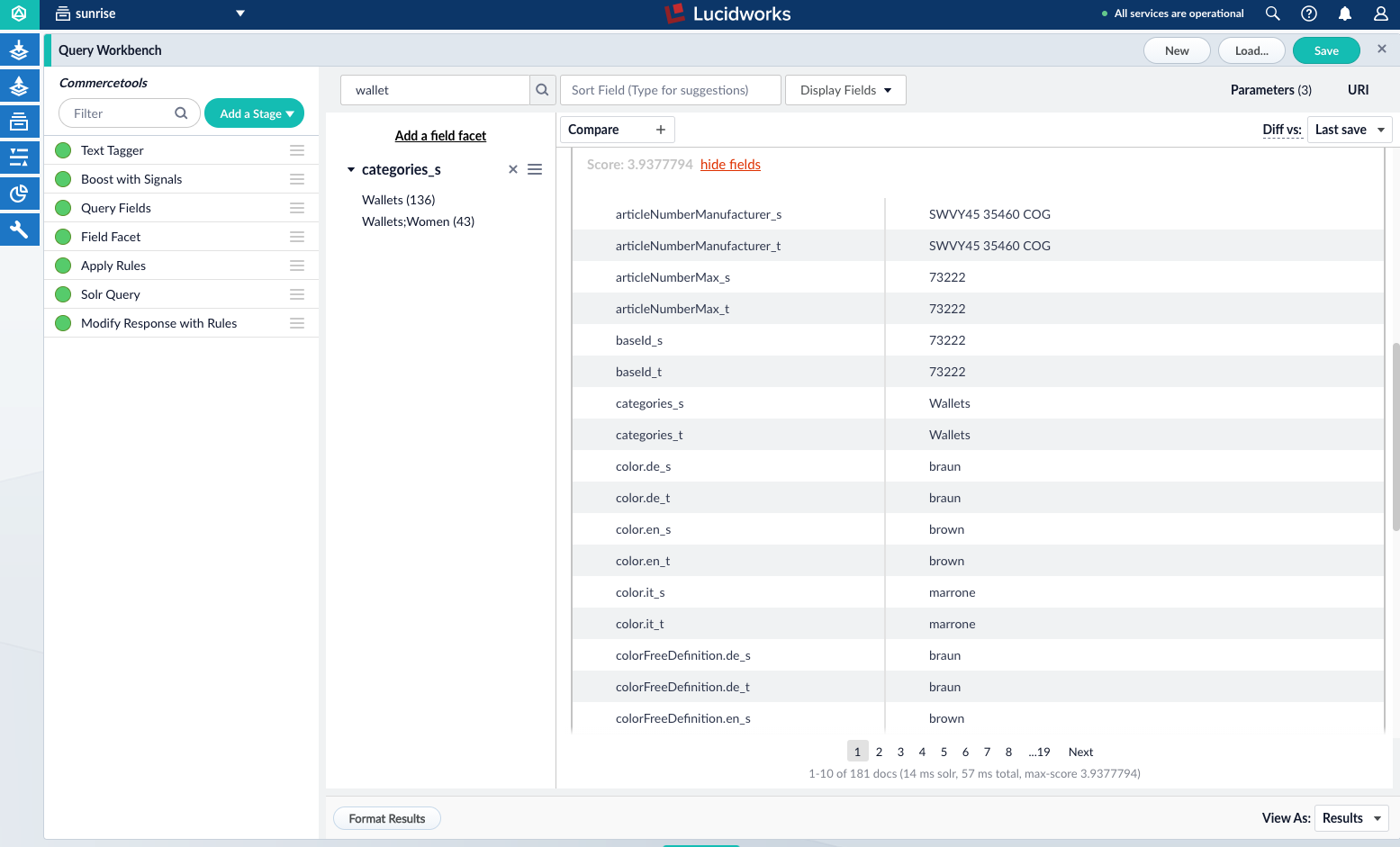Focus the Sort Field input
This screenshot has height=847, width=1400.
670,90
